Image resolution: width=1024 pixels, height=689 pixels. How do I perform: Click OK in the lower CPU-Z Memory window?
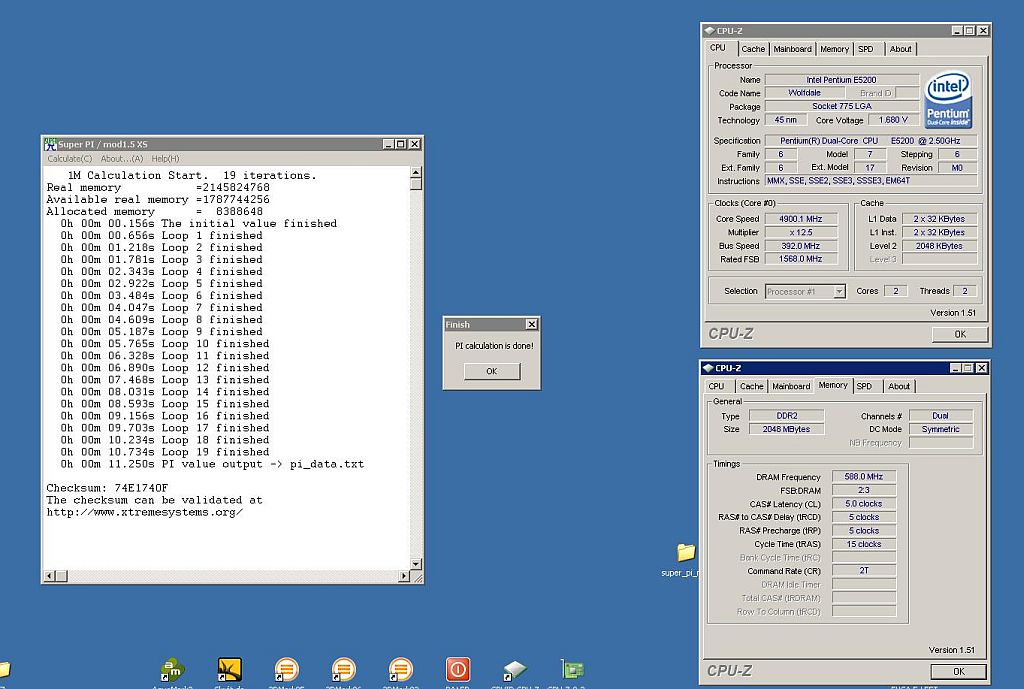point(959,671)
